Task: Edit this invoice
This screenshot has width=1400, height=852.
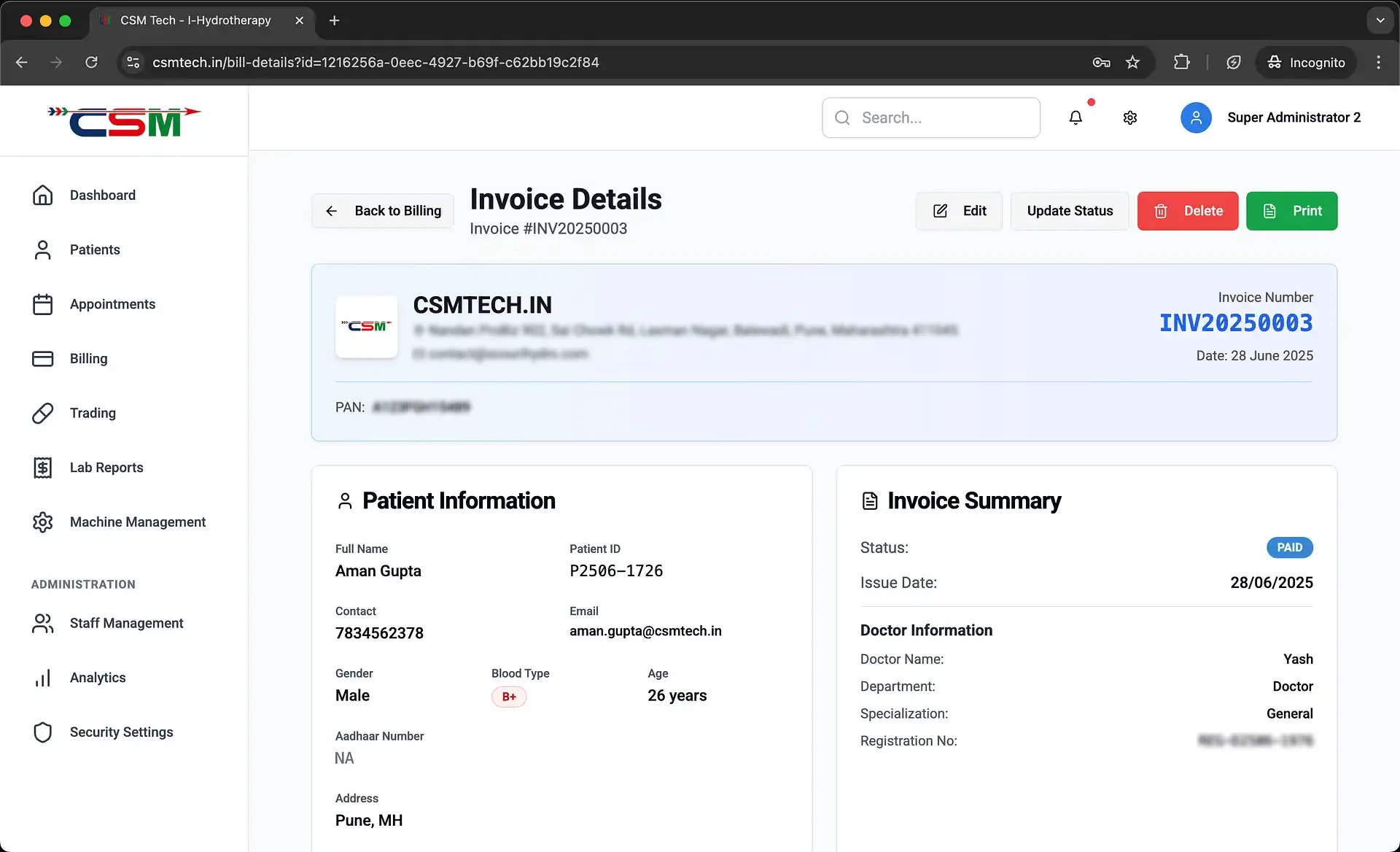Action: pyautogui.click(x=959, y=211)
